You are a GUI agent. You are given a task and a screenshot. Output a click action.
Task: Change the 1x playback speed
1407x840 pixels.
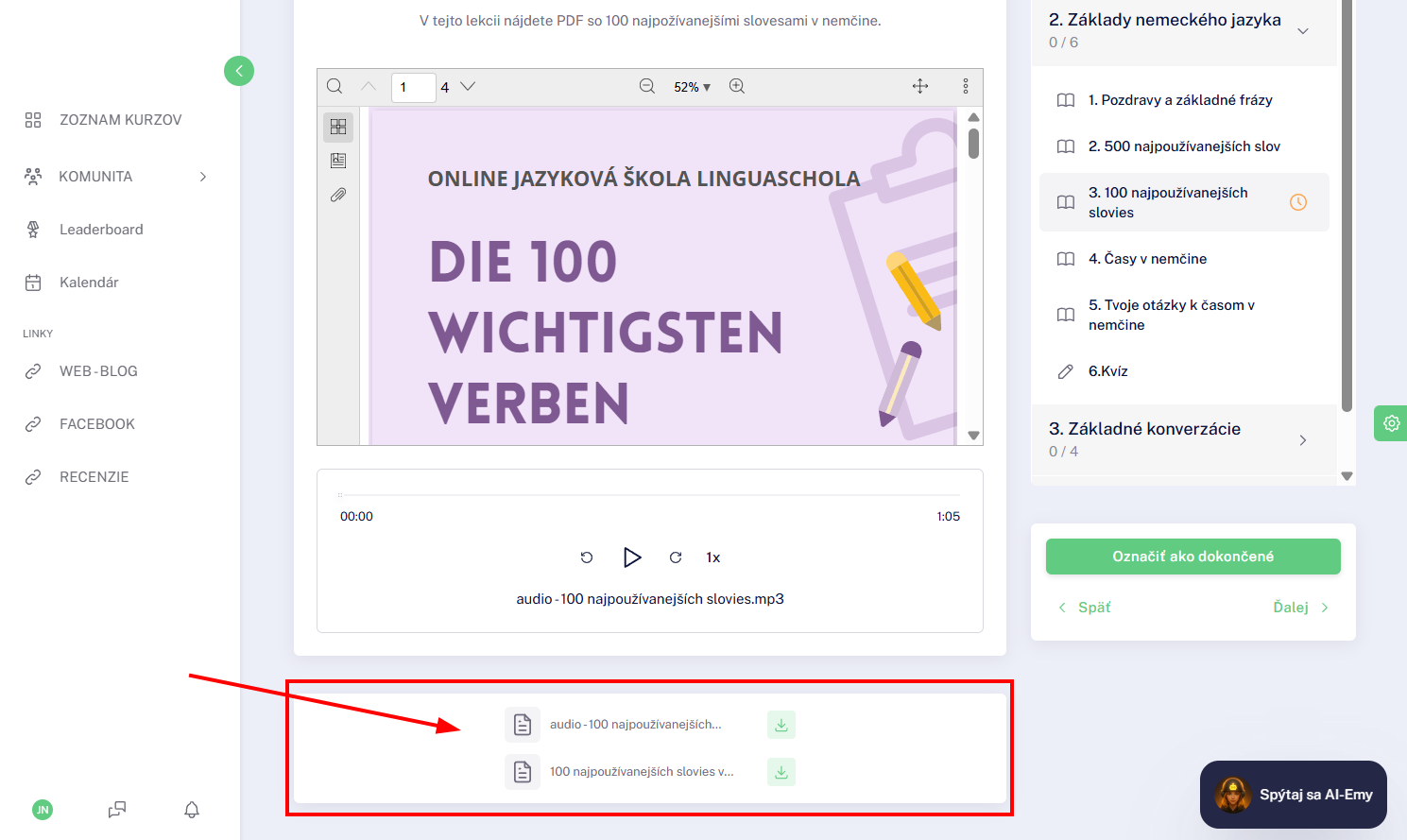click(x=713, y=557)
